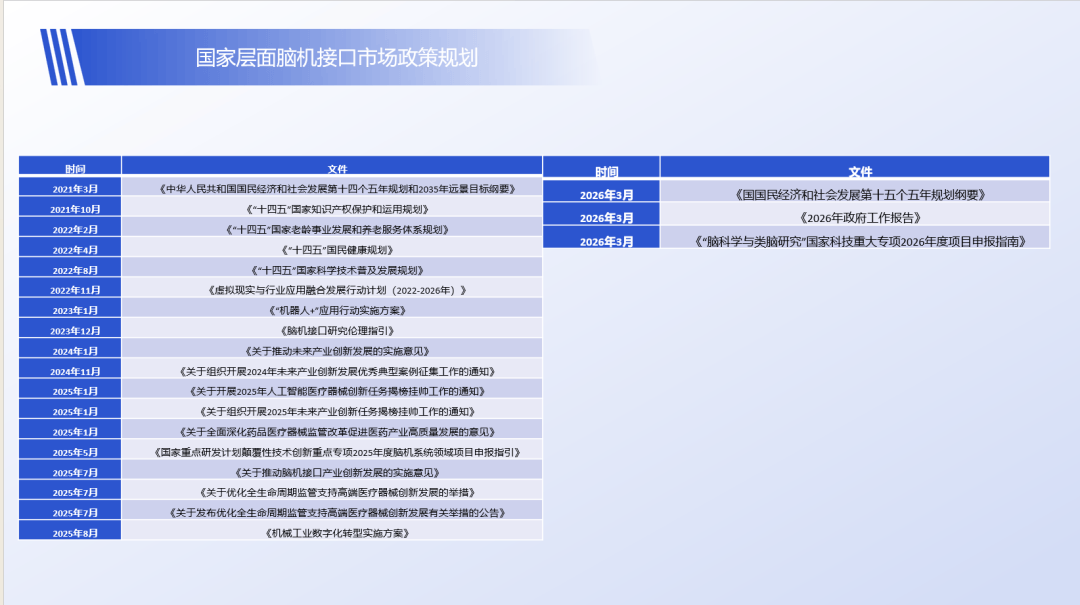Screen dimensions: 1080x605
Task: Click the "机器人+"应用行动实施方案 file cell
Action: [x=332, y=309]
